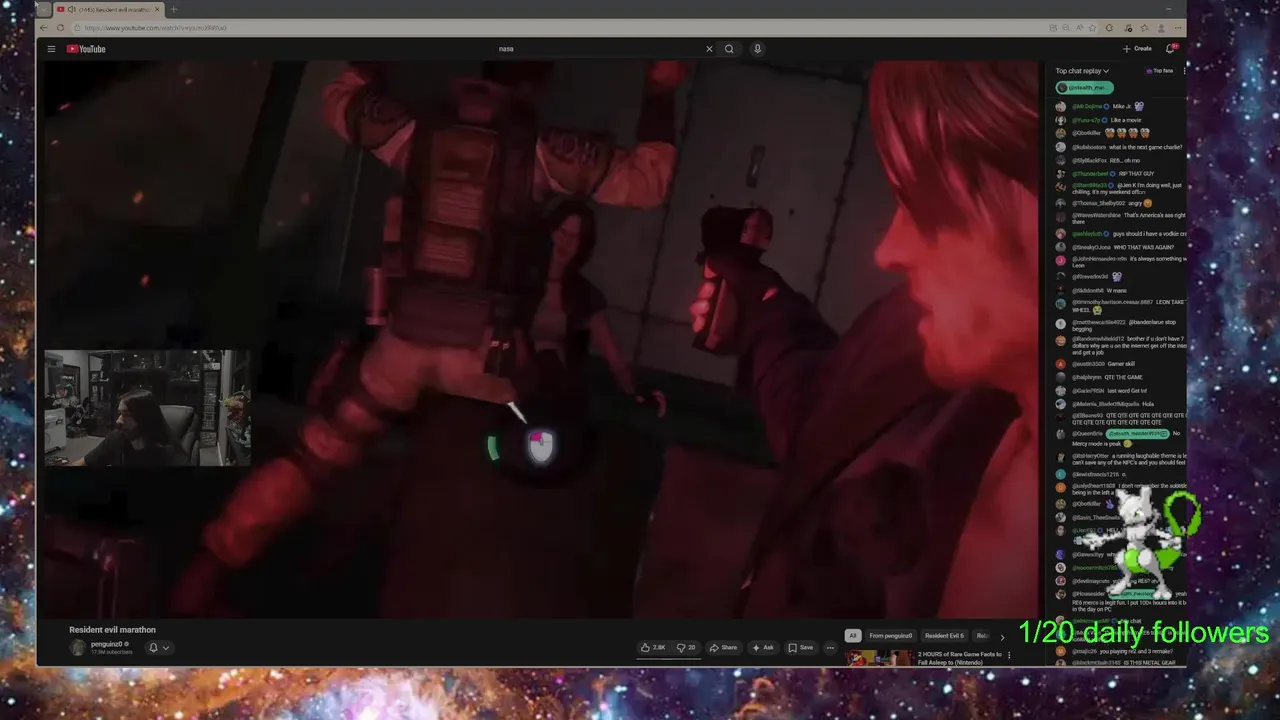The height and width of the screenshot is (720, 1280).
Task: Select the 'All' filter chip
Action: (852, 636)
